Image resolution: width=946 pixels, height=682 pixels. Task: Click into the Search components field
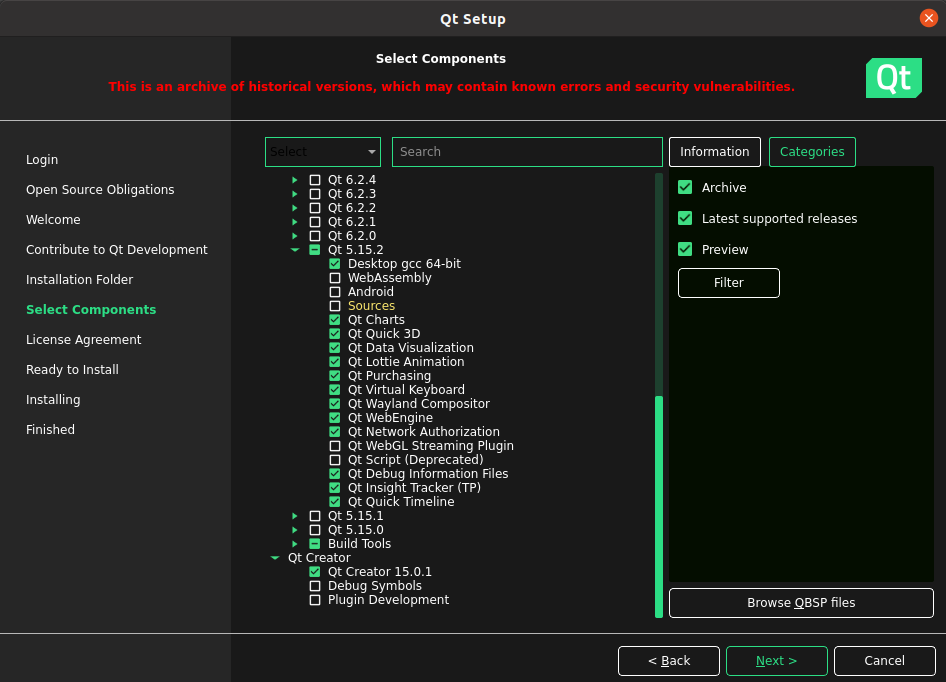tap(527, 152)
